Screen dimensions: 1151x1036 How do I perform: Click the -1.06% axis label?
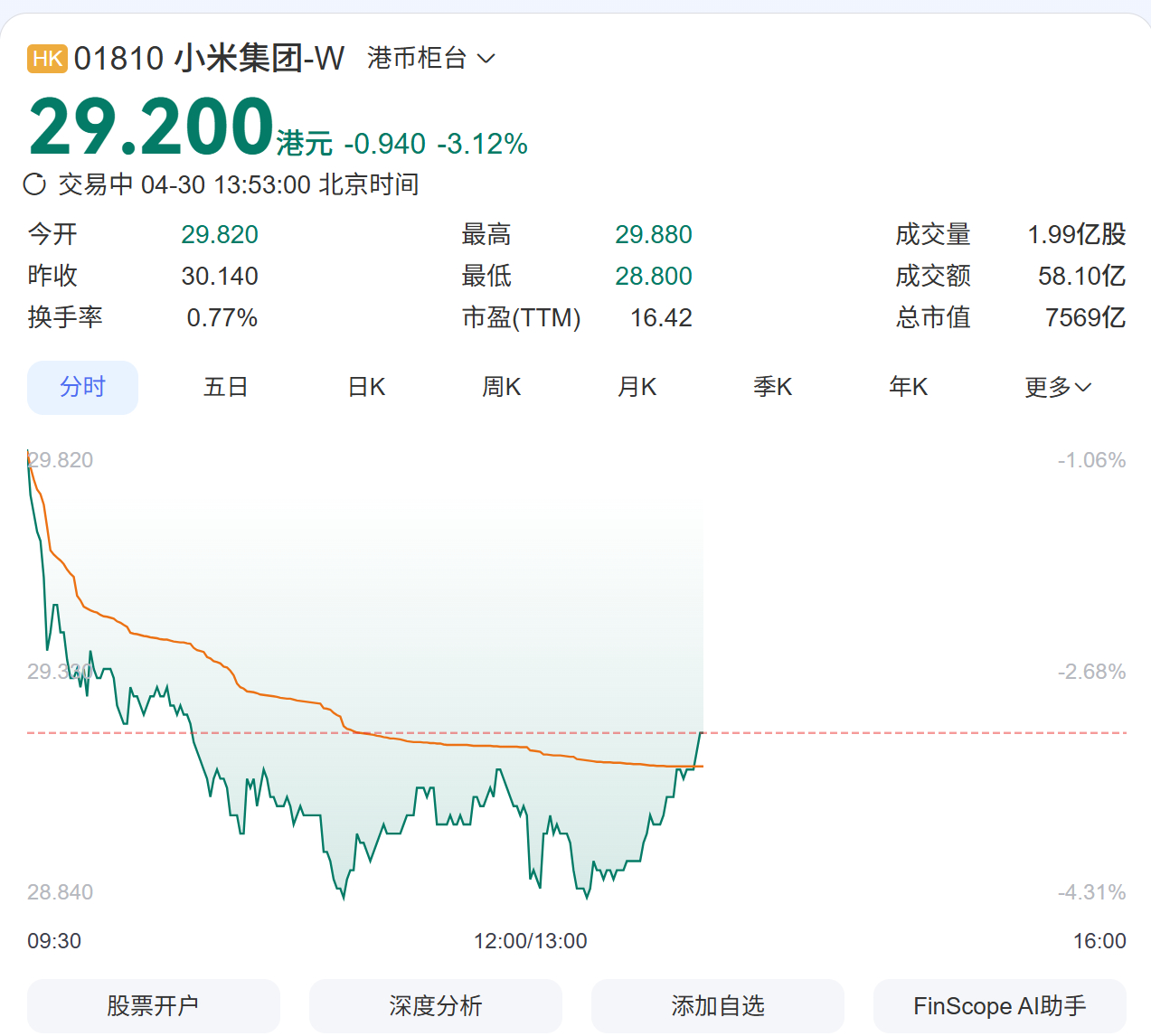click(x=1092, y=461)
